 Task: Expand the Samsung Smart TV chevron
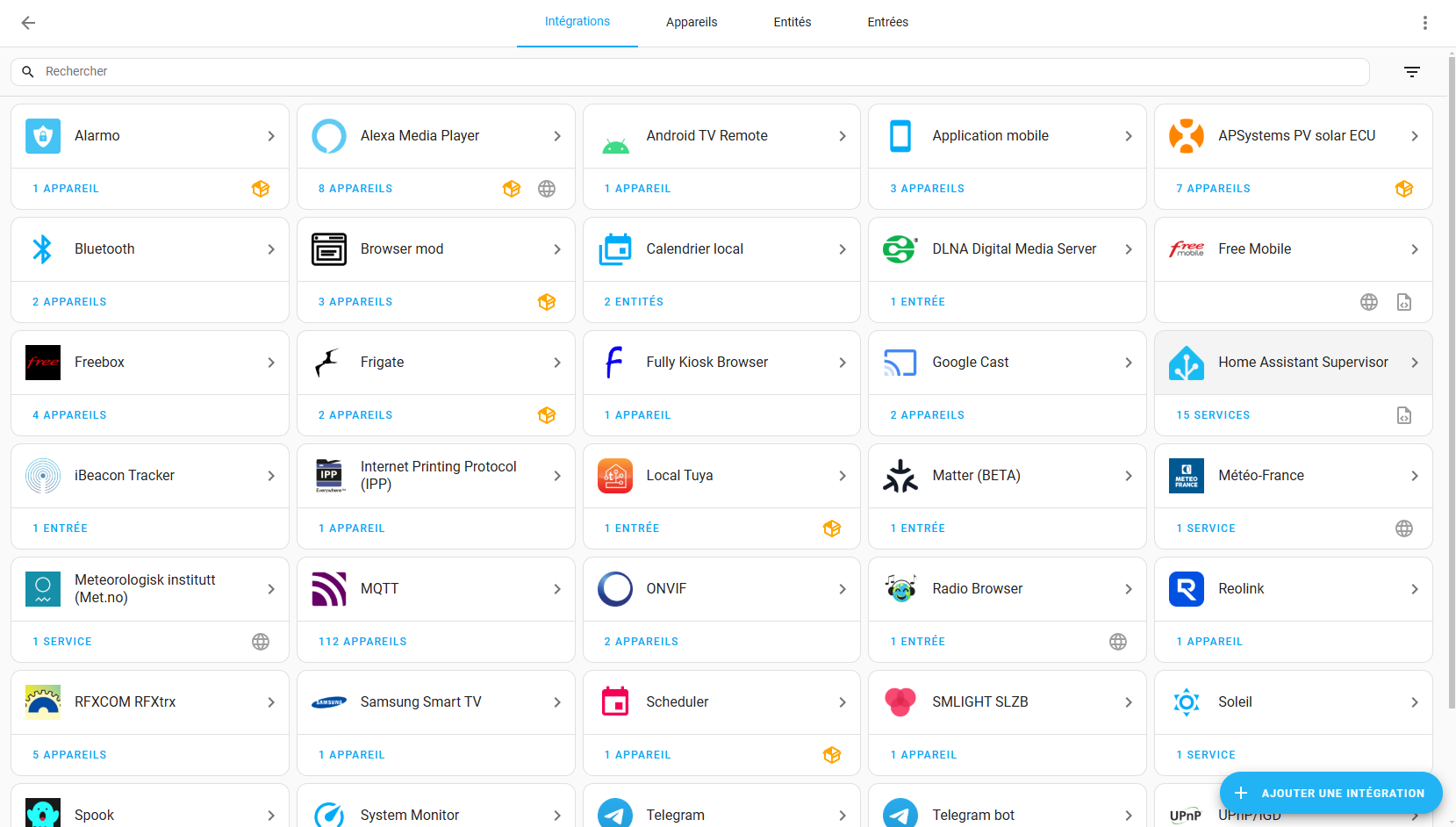point(557,702)
